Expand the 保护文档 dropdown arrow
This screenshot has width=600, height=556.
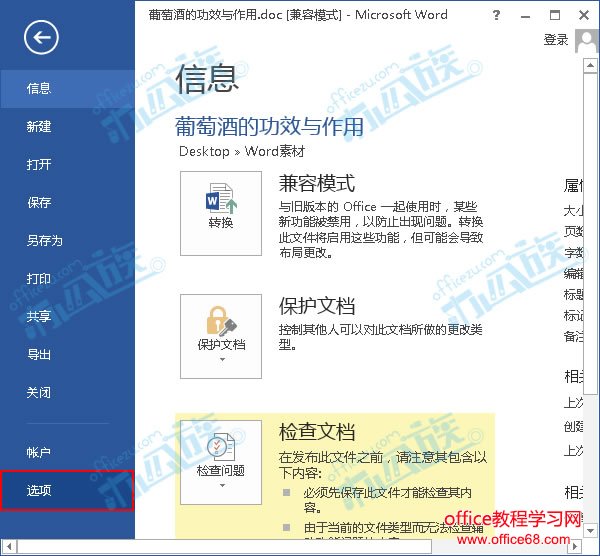(x=222, y=359)
